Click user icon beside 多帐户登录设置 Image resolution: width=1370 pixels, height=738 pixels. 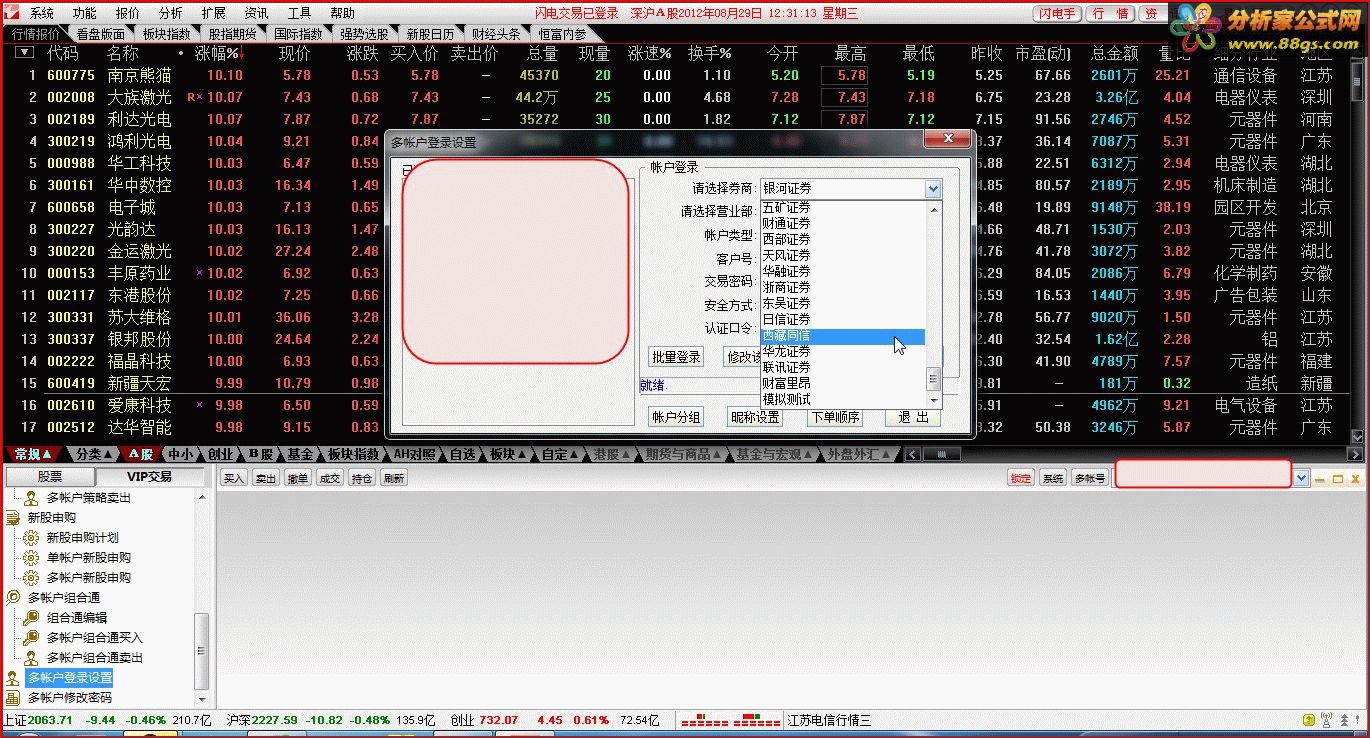13,678
